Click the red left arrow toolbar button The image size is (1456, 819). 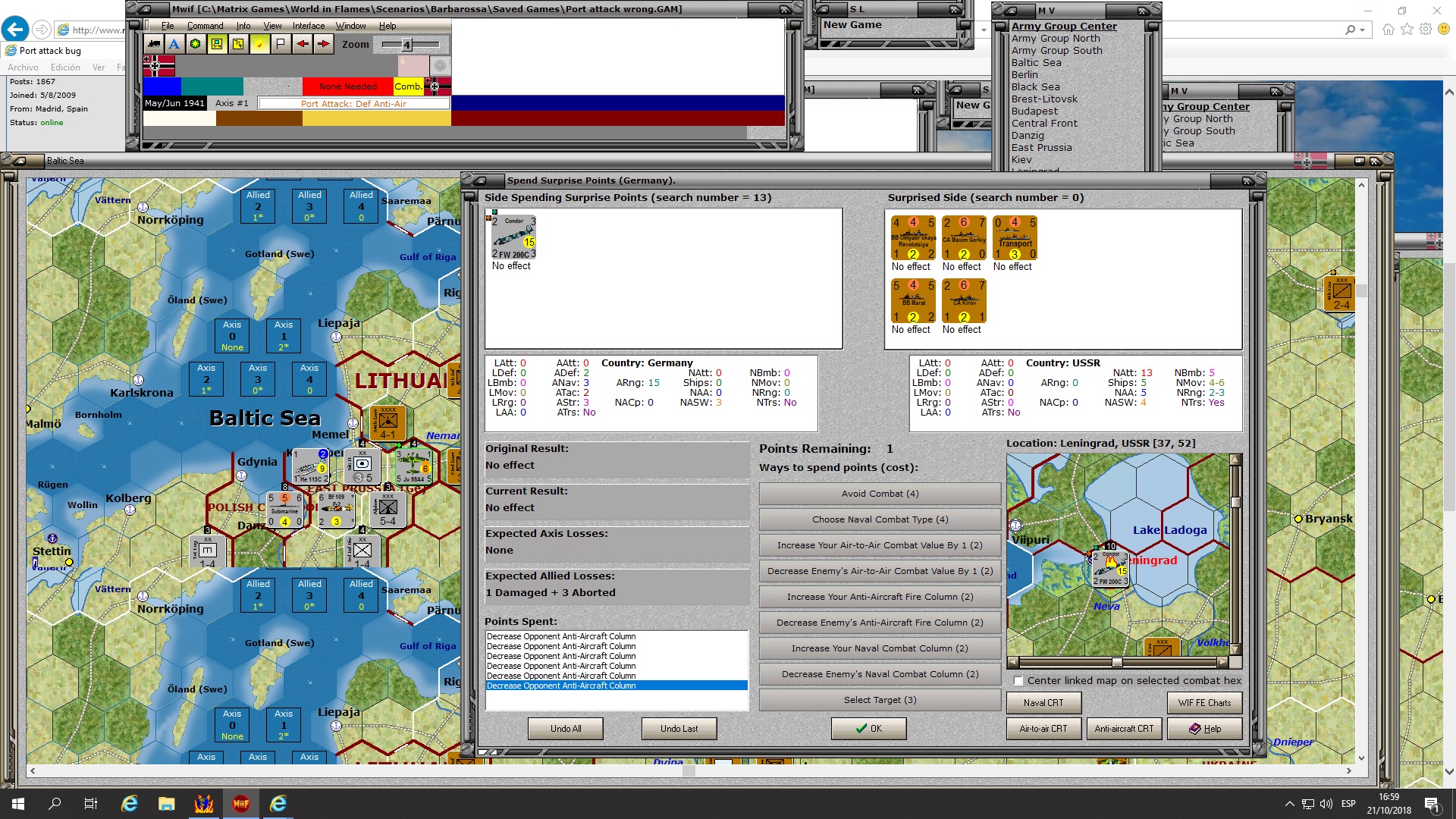click(303, 44)
